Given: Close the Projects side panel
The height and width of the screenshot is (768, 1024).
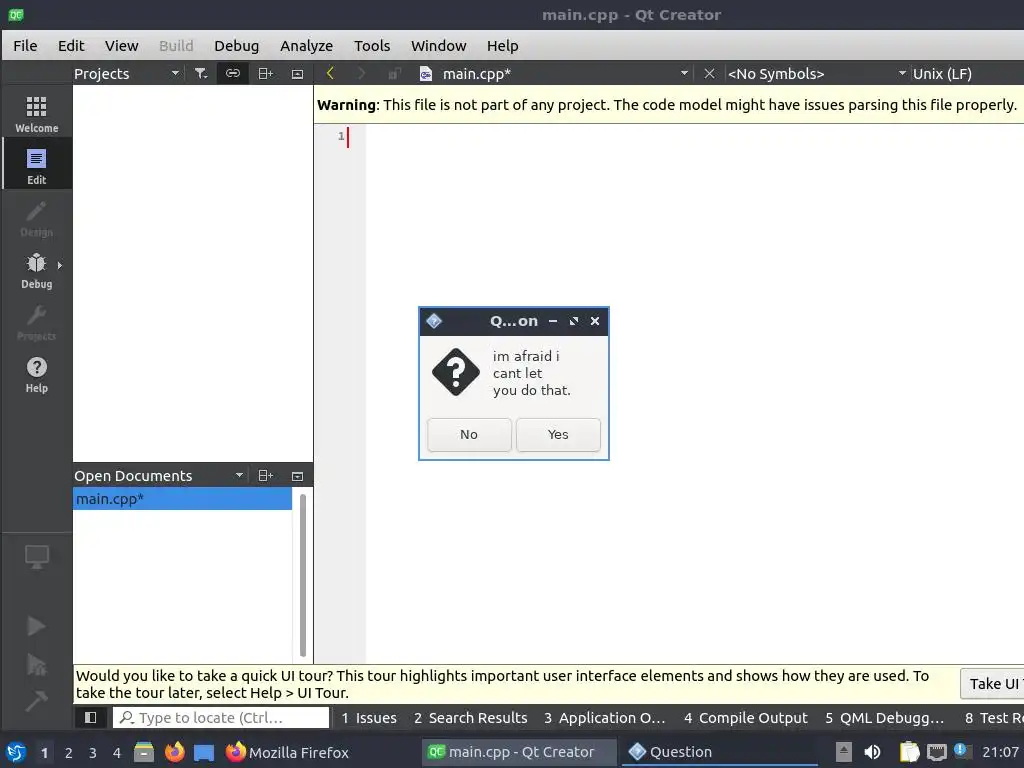Looking at the screenshot, I should click(x=297, y=74).
